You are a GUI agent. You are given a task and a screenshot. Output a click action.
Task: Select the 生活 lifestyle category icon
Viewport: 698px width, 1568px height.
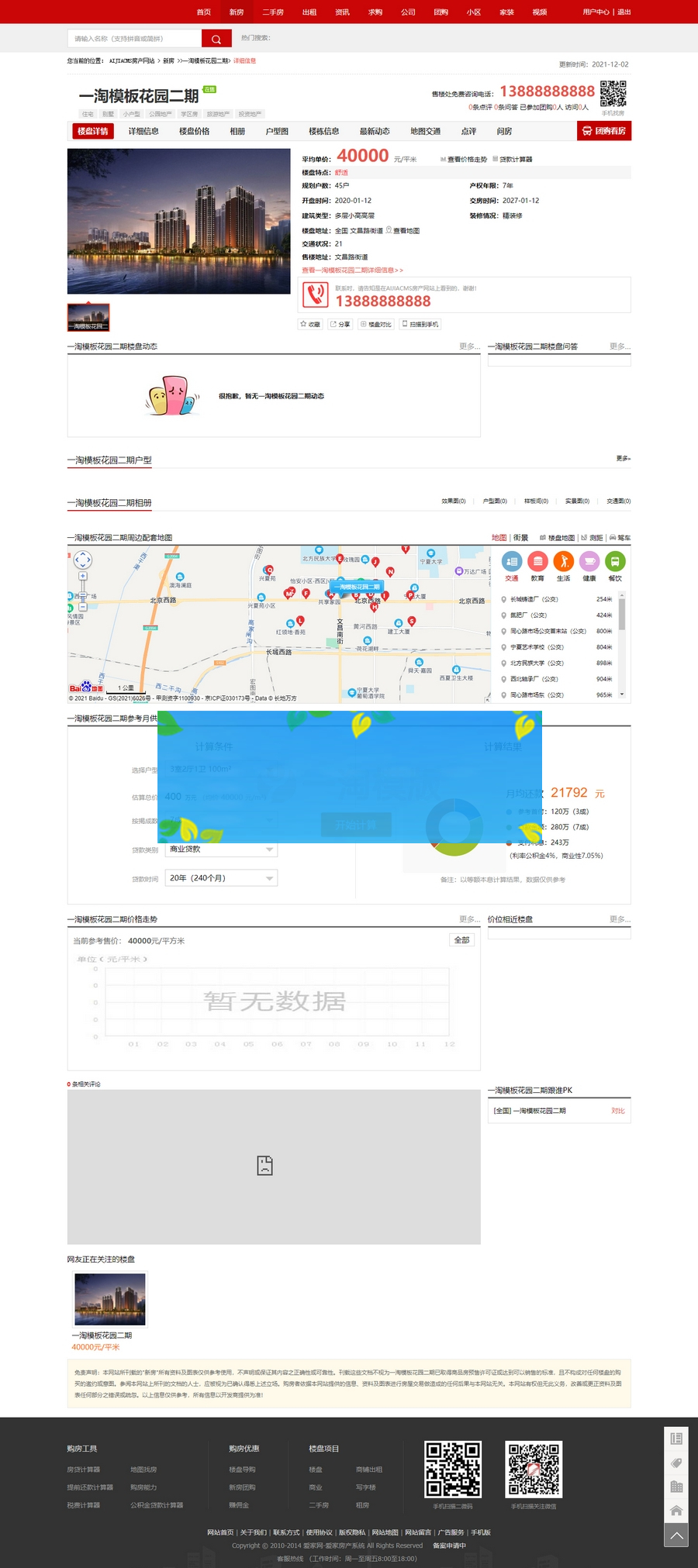pos(564,561)
